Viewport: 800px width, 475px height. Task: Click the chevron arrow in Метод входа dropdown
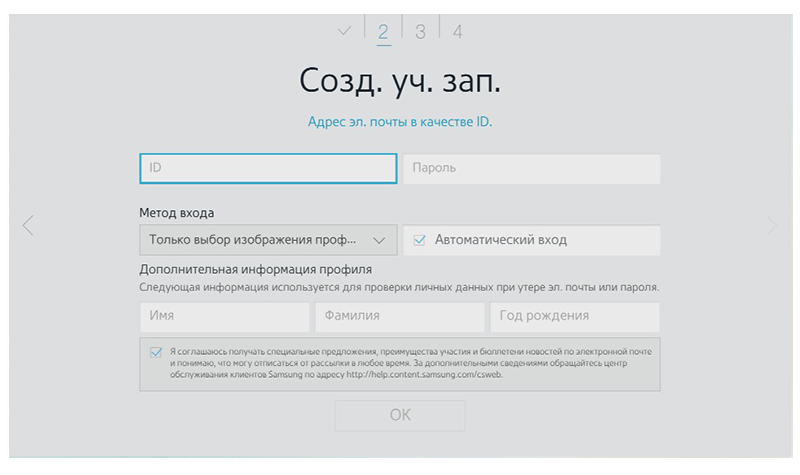[x=378, y=240]
